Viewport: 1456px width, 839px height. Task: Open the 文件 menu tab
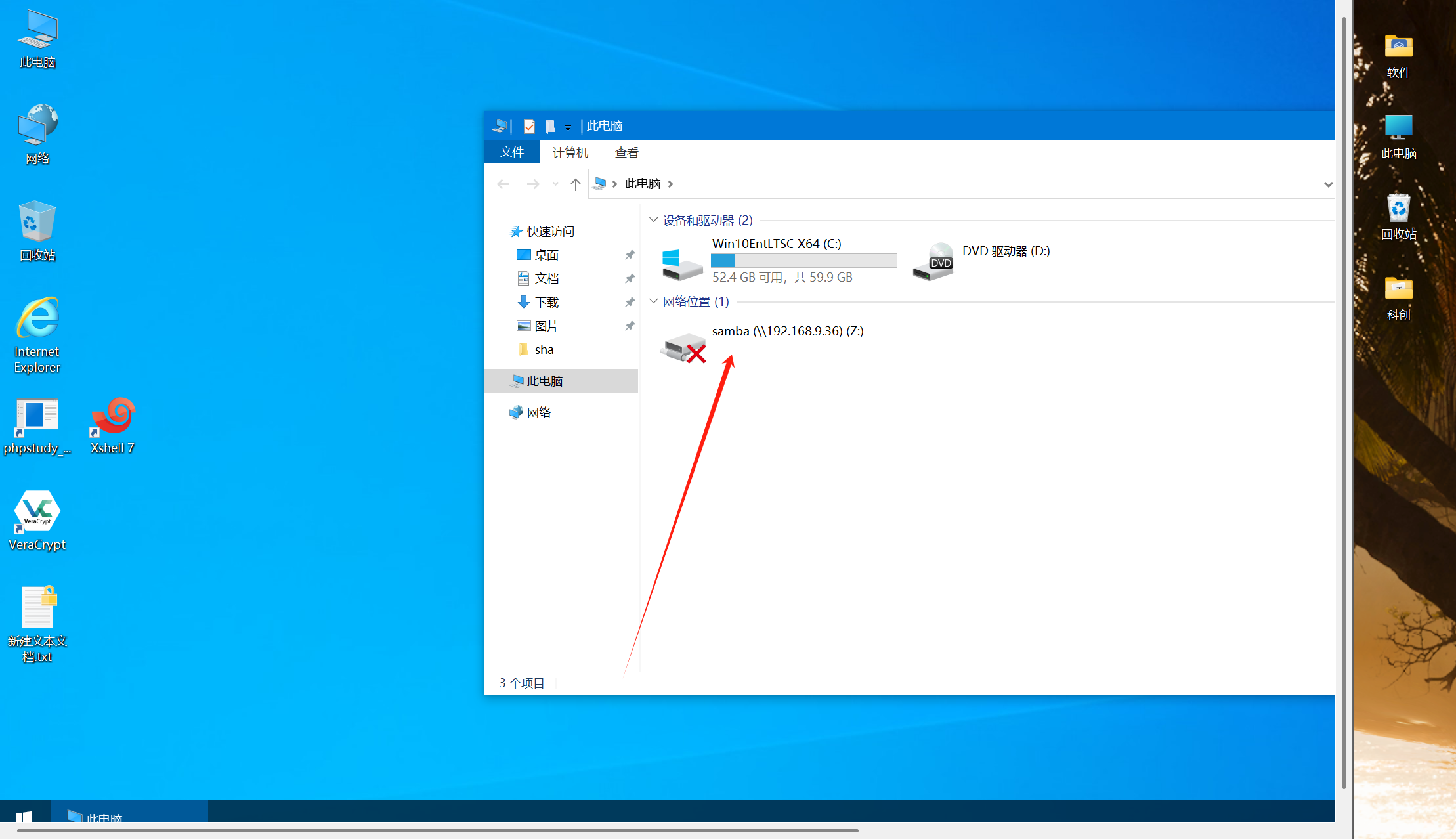pyautogui.click(x=512, y=152)
